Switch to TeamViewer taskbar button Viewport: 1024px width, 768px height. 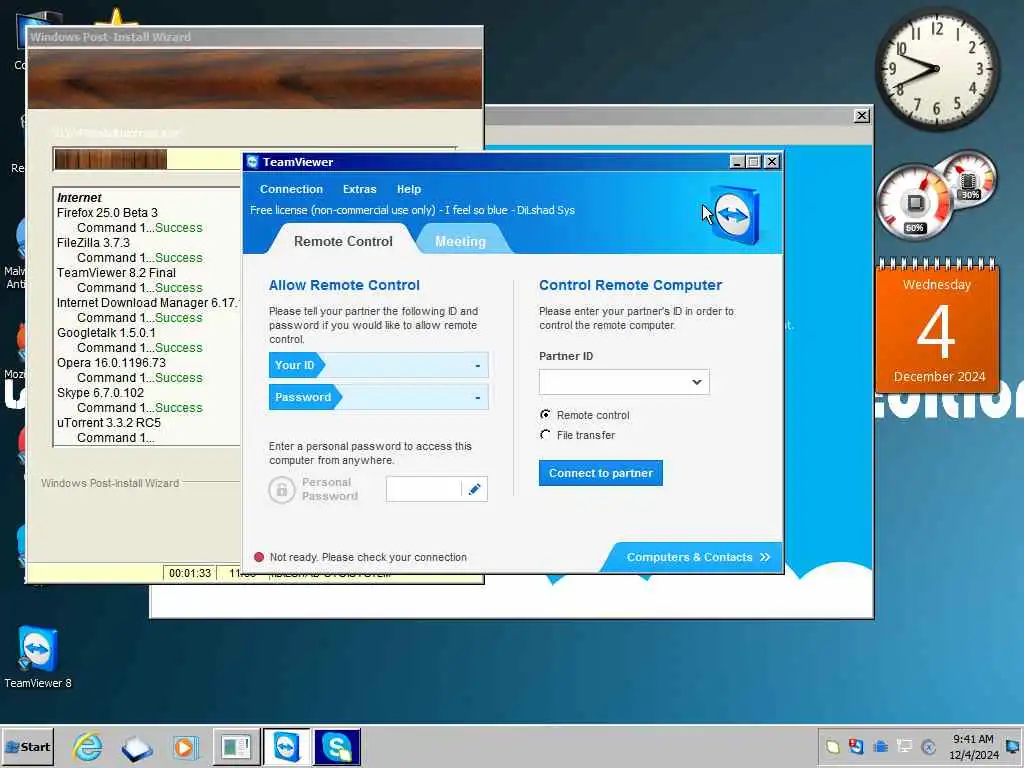click(287, 747)
